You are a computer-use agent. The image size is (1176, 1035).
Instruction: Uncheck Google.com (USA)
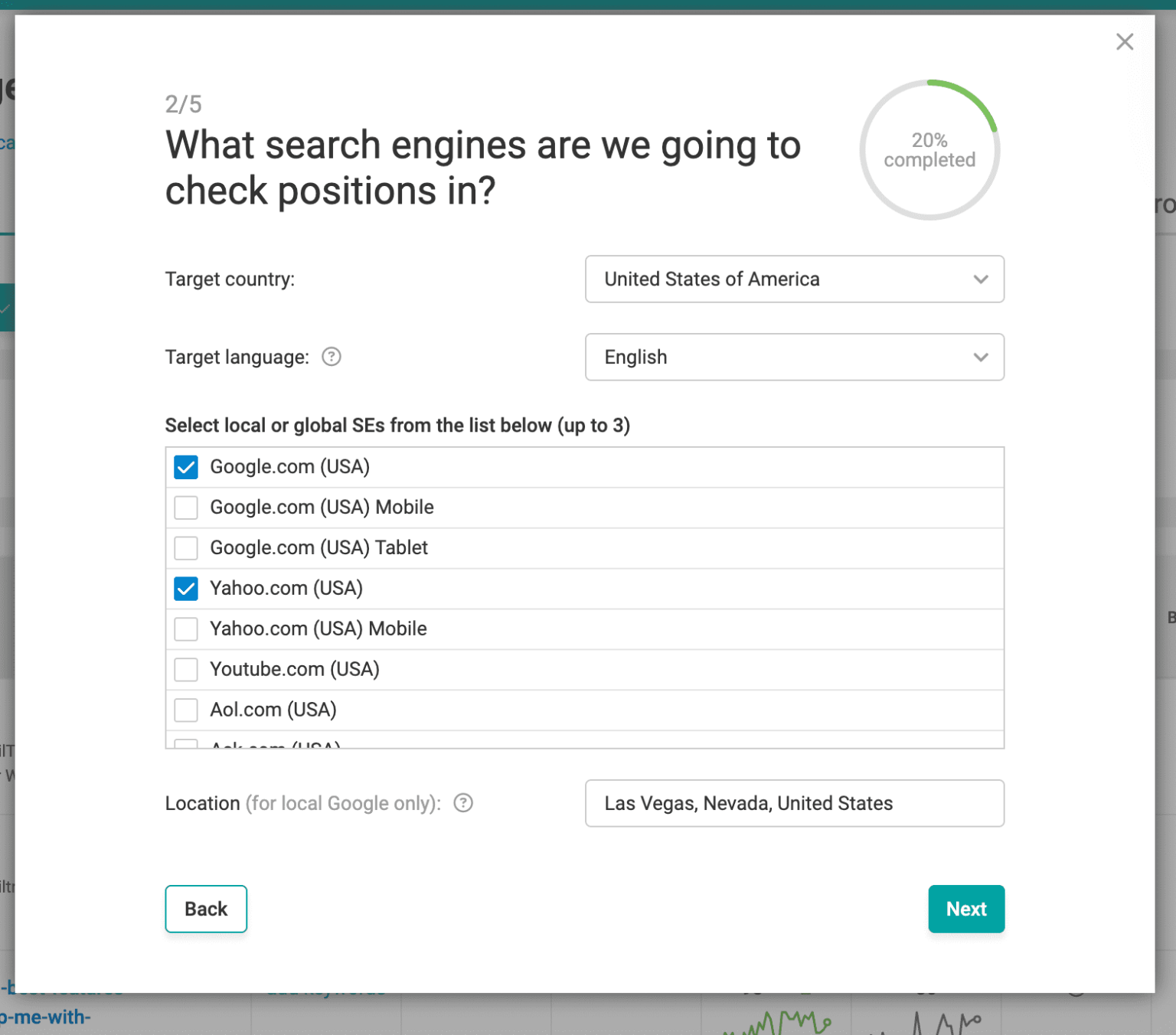[185, 466]
